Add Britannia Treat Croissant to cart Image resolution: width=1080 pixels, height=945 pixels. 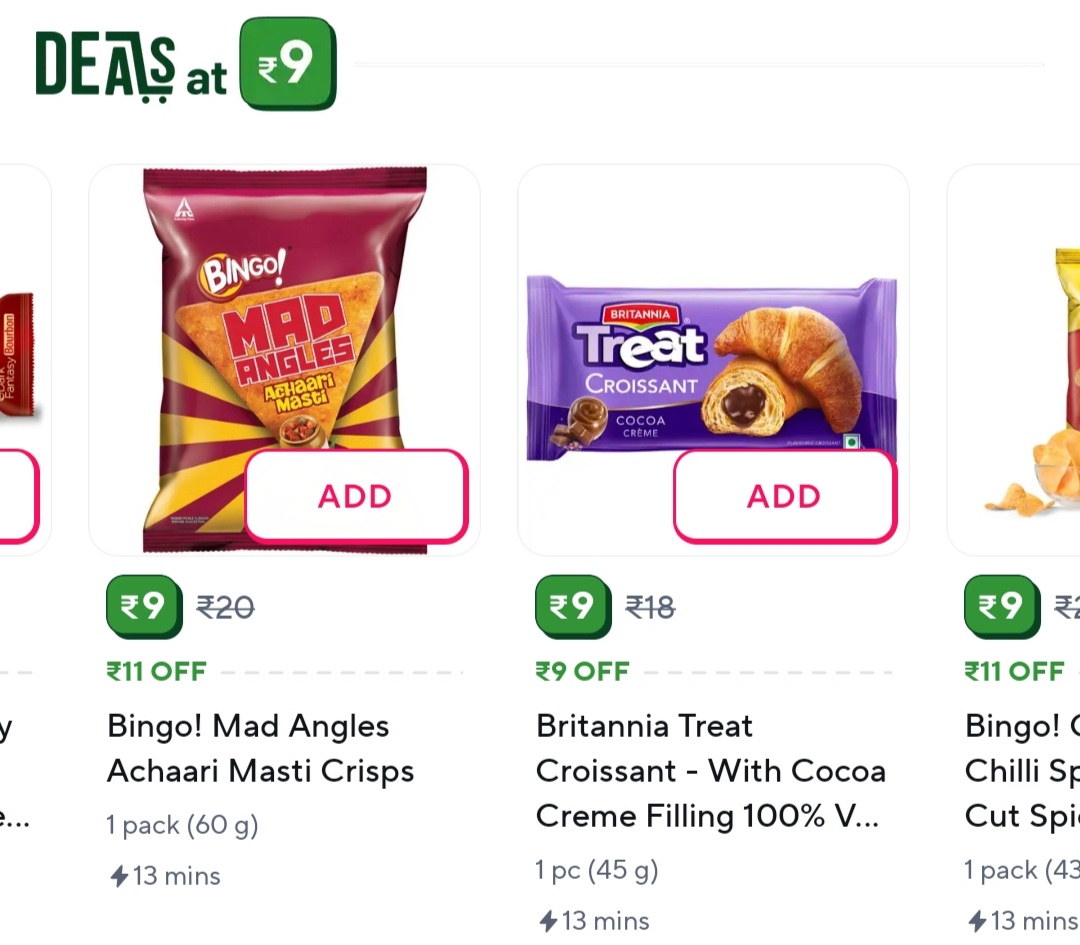(x=784, y=497)
